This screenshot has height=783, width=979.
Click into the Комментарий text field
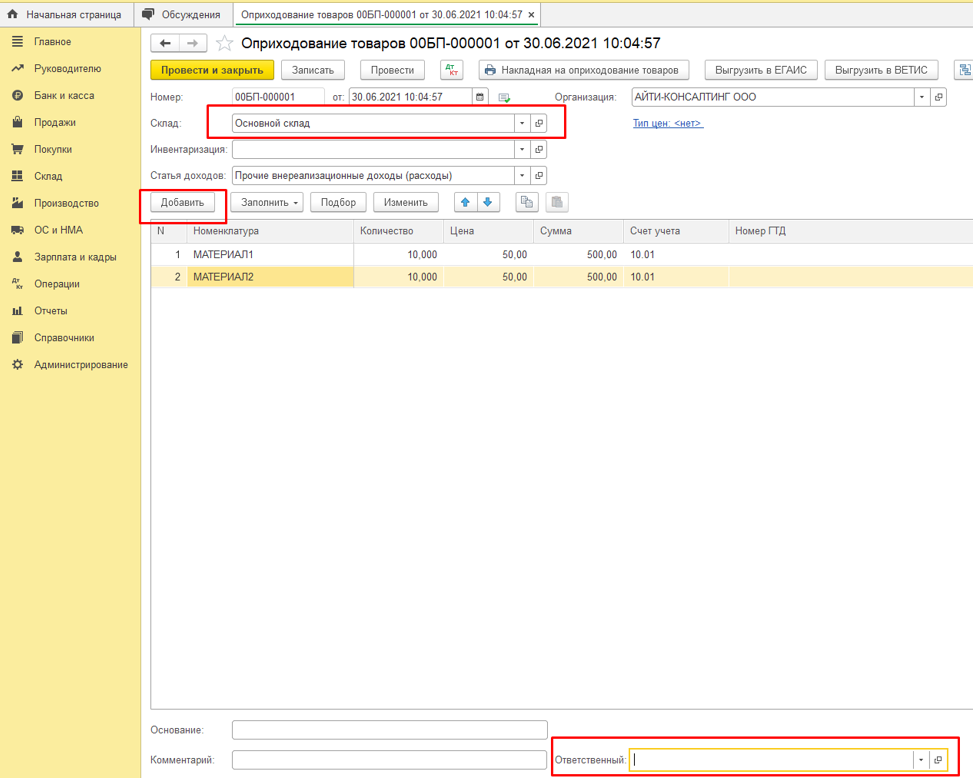pos(389,760)
